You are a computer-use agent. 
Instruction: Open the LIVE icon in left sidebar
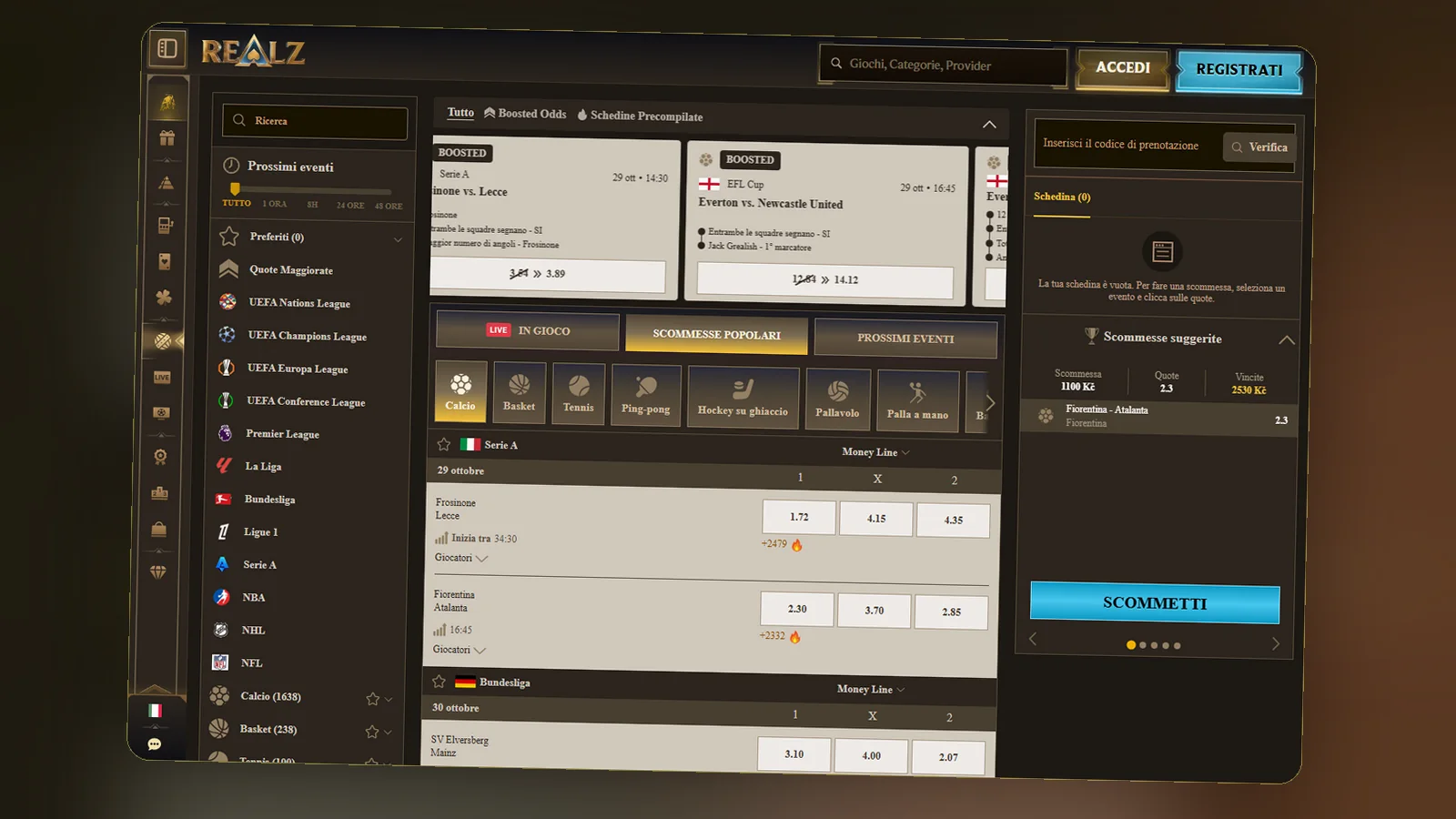(162, 377)
